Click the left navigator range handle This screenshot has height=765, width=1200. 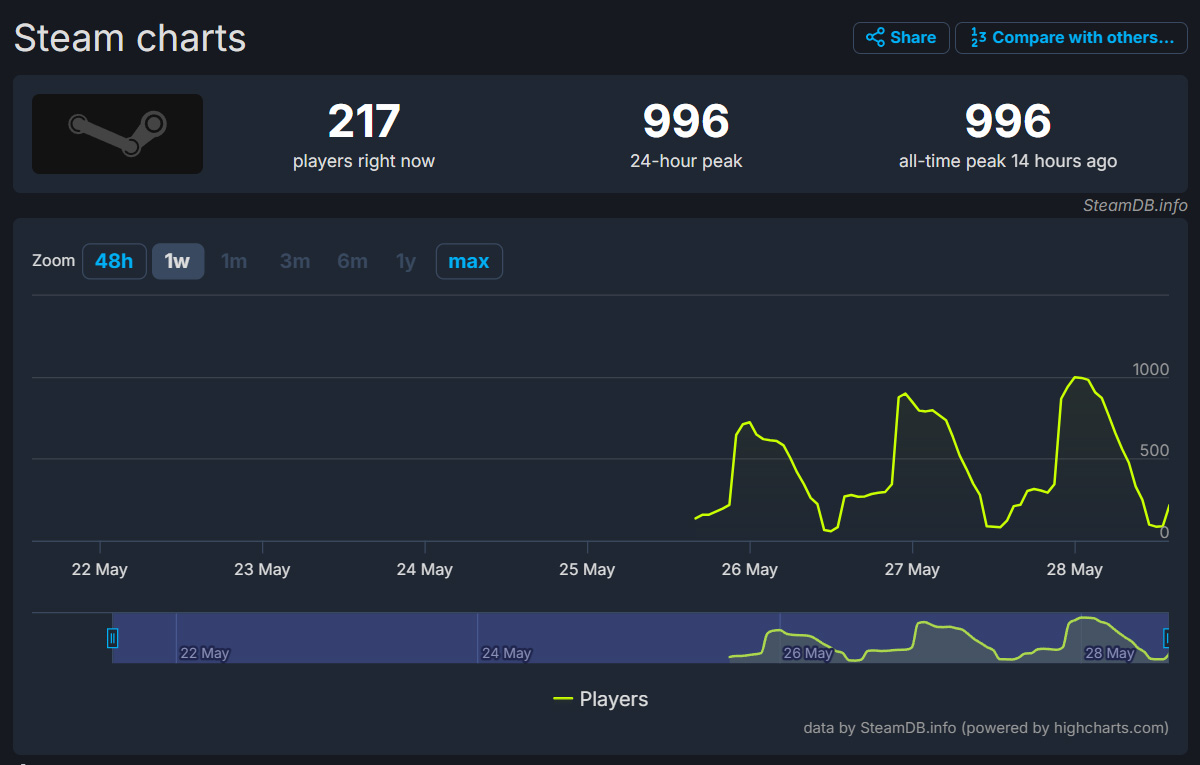113,637
